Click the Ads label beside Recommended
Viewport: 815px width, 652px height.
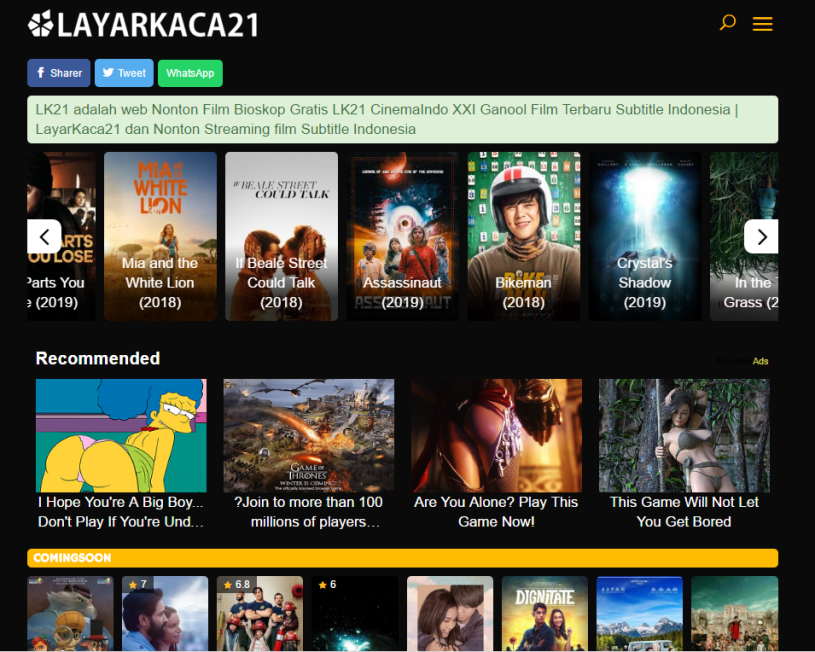coord(760,361)
